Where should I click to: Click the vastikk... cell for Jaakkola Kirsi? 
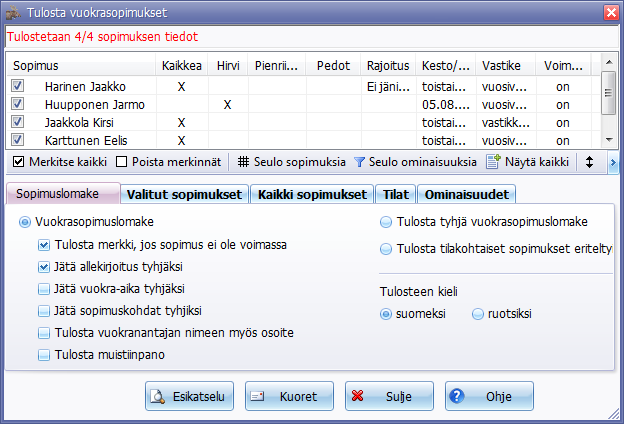[505, 123]
